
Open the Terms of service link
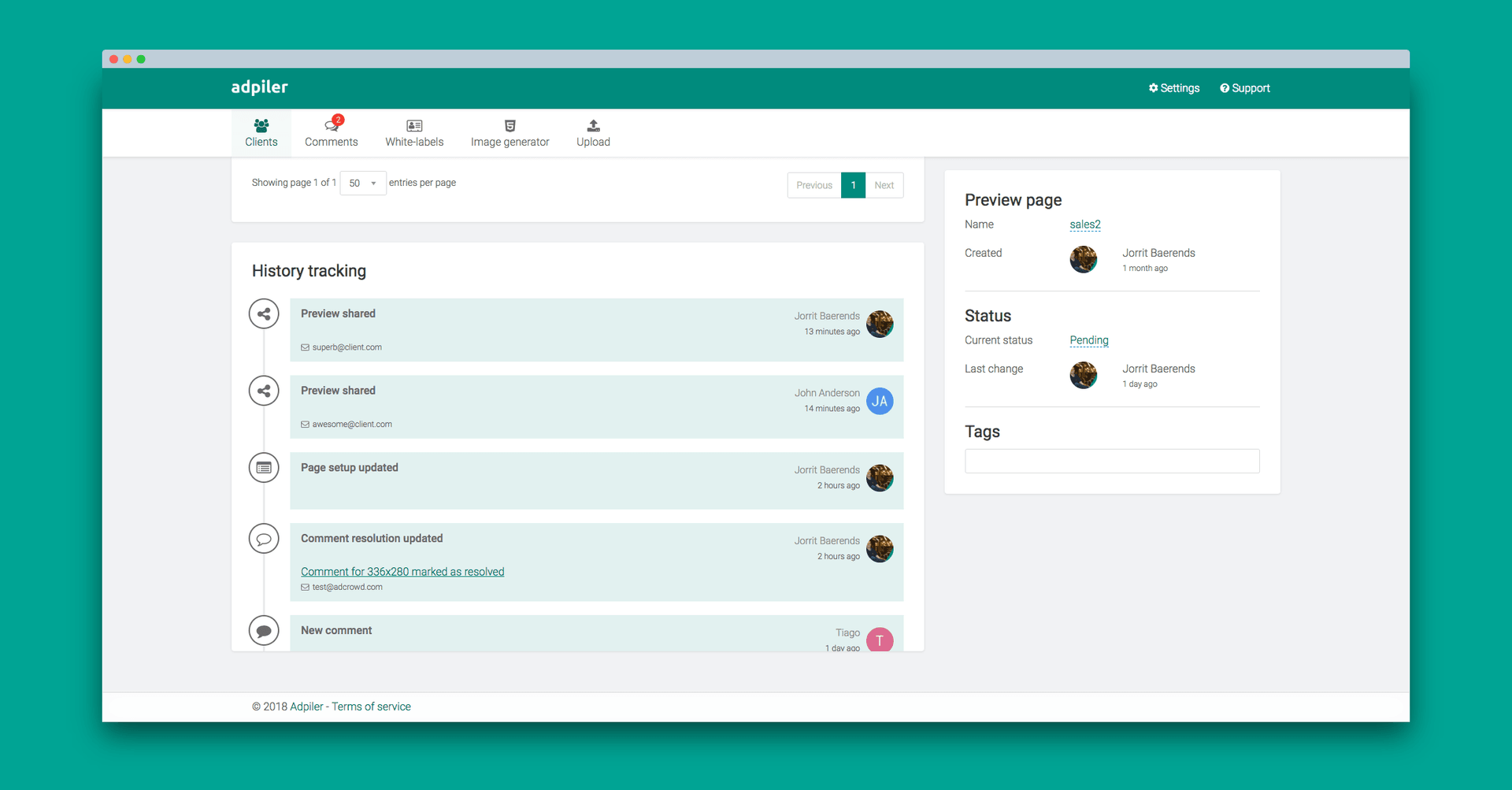[371, 707]
